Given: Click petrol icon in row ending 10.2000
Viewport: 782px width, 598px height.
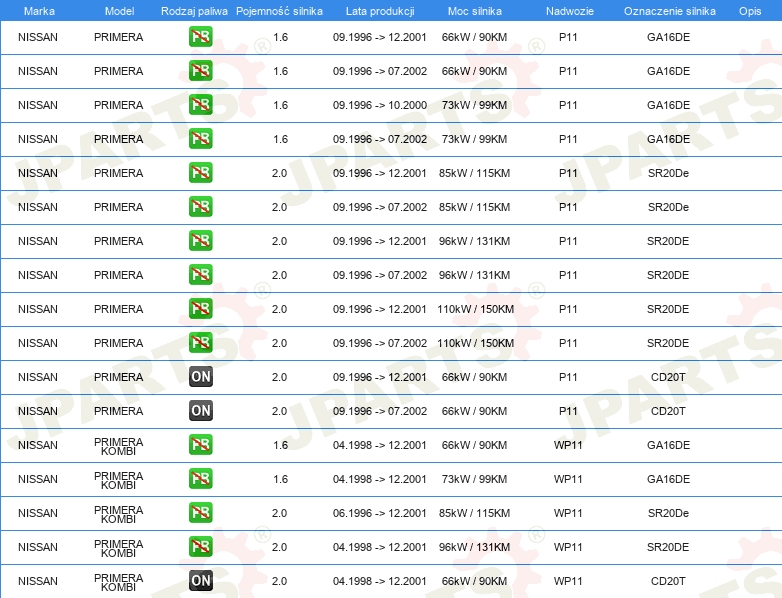Looking at the screenshot, I should click(x=200, y=105).
